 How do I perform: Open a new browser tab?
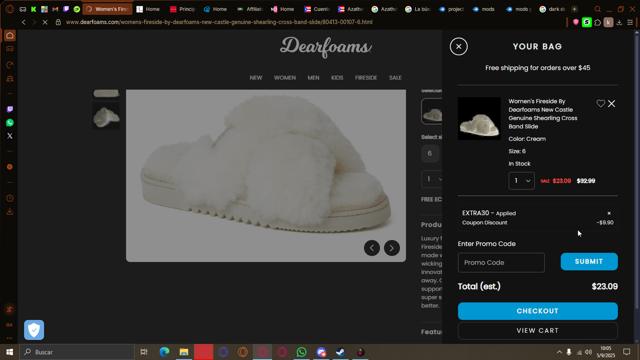coord(574,9)
